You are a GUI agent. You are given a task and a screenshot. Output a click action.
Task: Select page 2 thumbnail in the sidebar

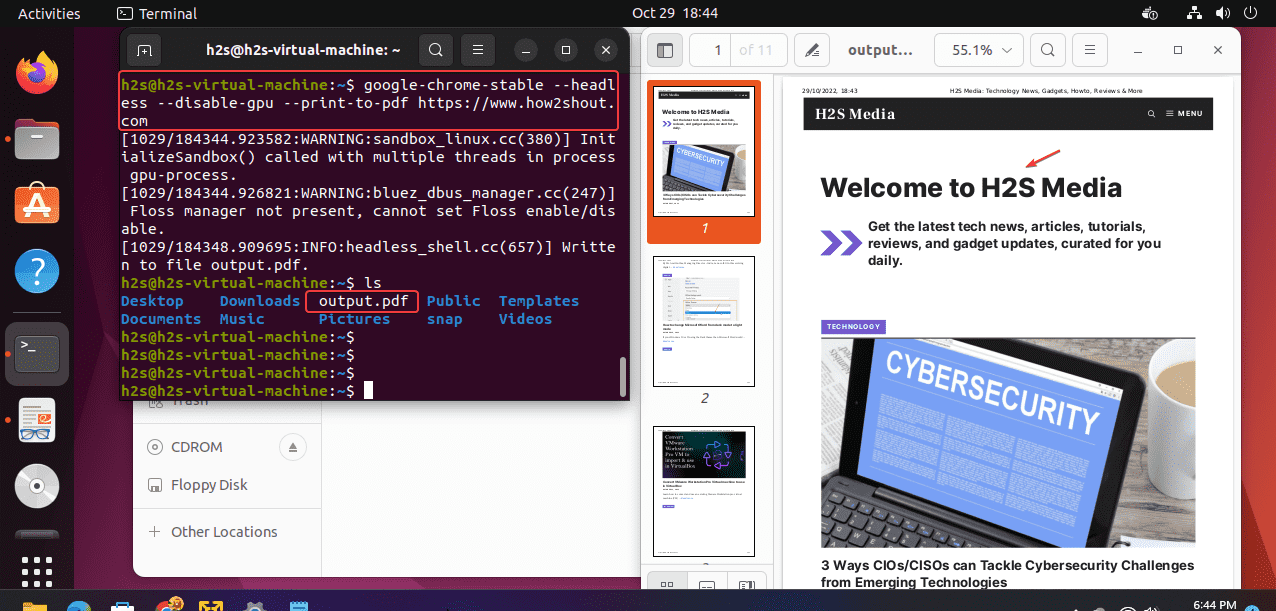(704, 321)
